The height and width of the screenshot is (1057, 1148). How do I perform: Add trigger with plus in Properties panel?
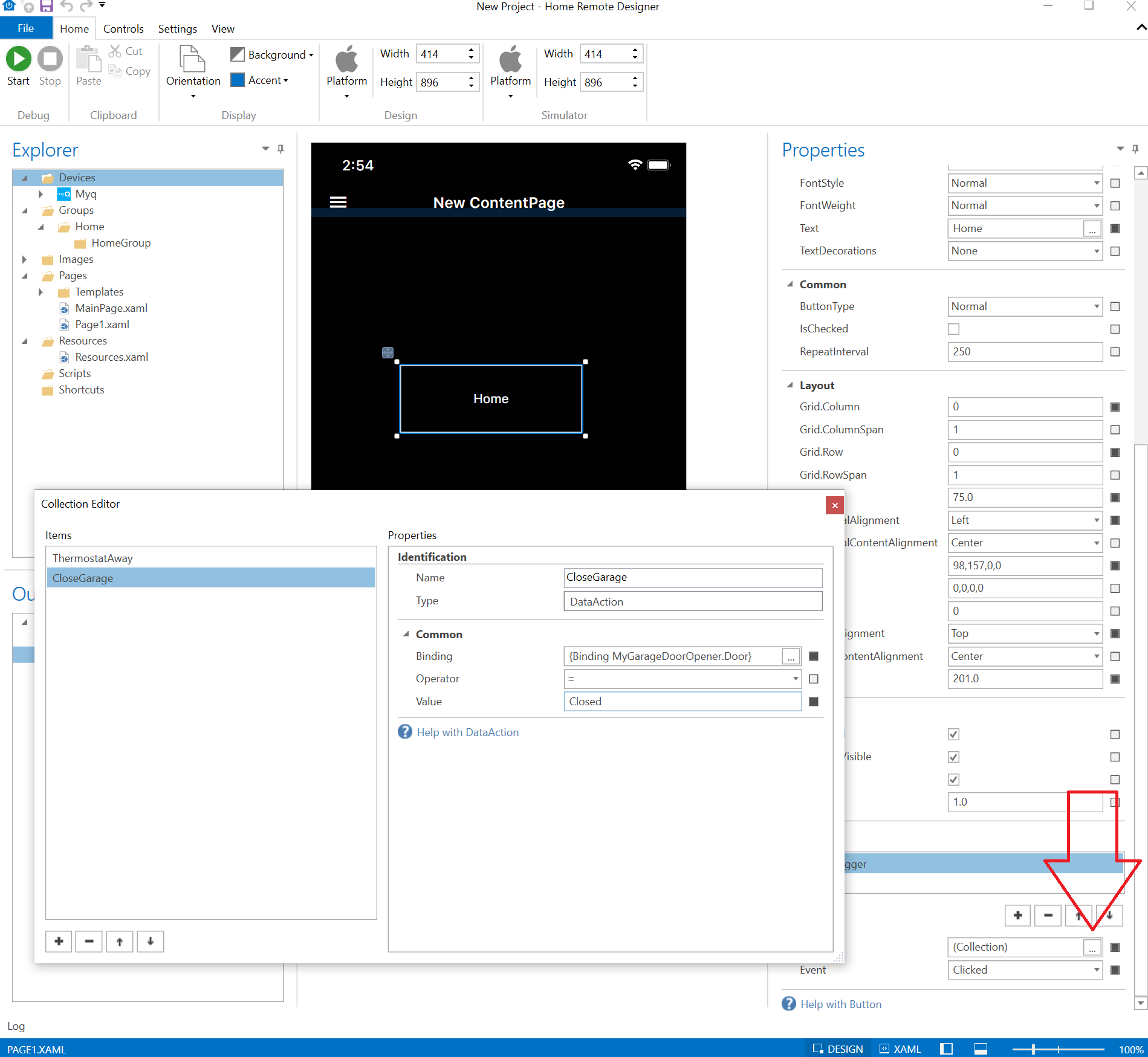pyautogui.click(x=1018, y=915)
